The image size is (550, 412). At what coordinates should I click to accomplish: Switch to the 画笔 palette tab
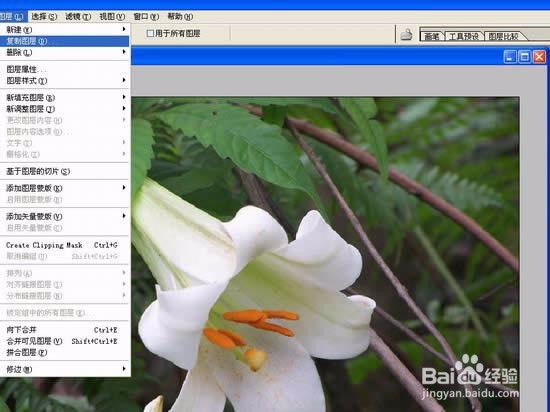[x=432, y=36]
